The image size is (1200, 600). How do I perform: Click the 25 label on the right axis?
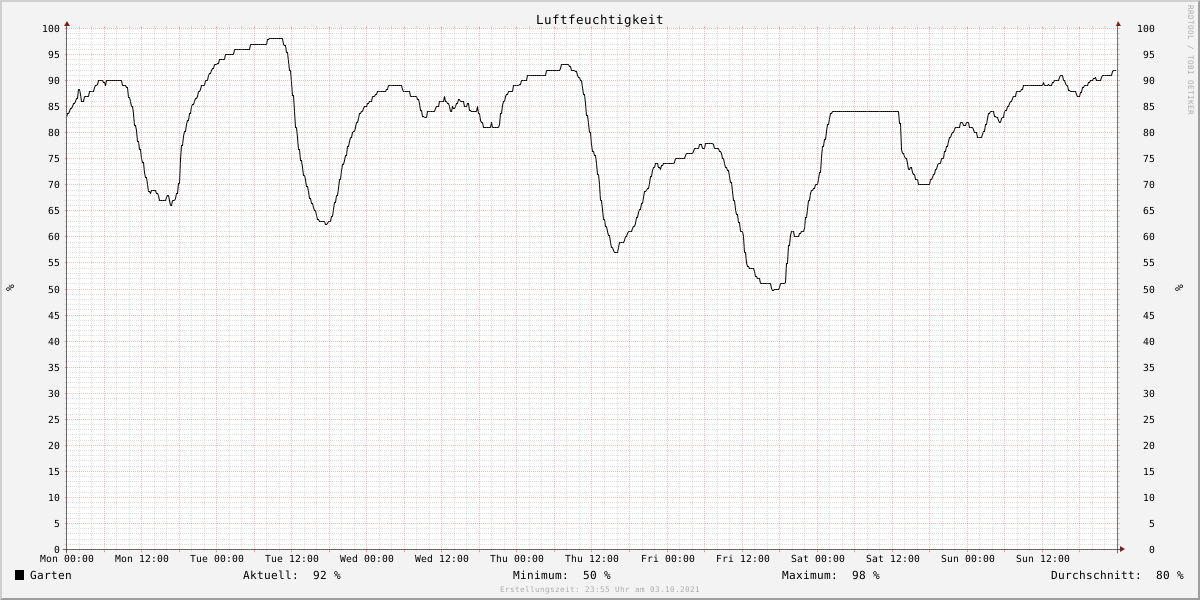(x=1149, y=419)
